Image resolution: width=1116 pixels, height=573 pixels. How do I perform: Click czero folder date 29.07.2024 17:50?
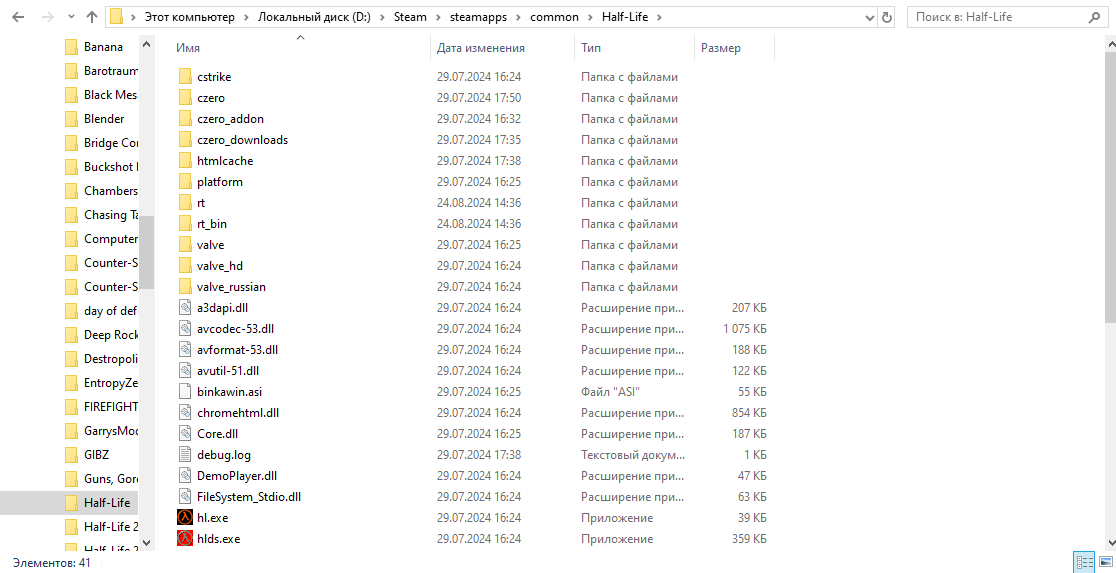coord(478,98)
